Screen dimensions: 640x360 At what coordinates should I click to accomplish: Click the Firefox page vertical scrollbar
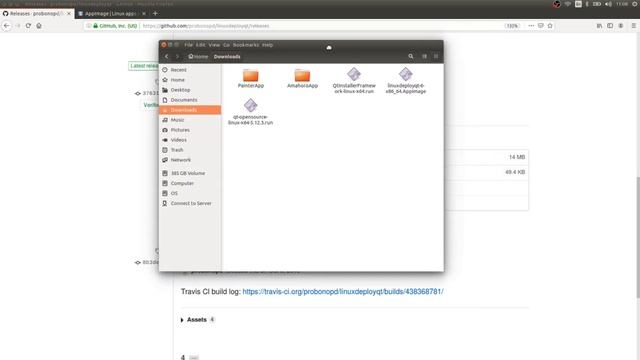pyautogui.click(x=638, y=237)
